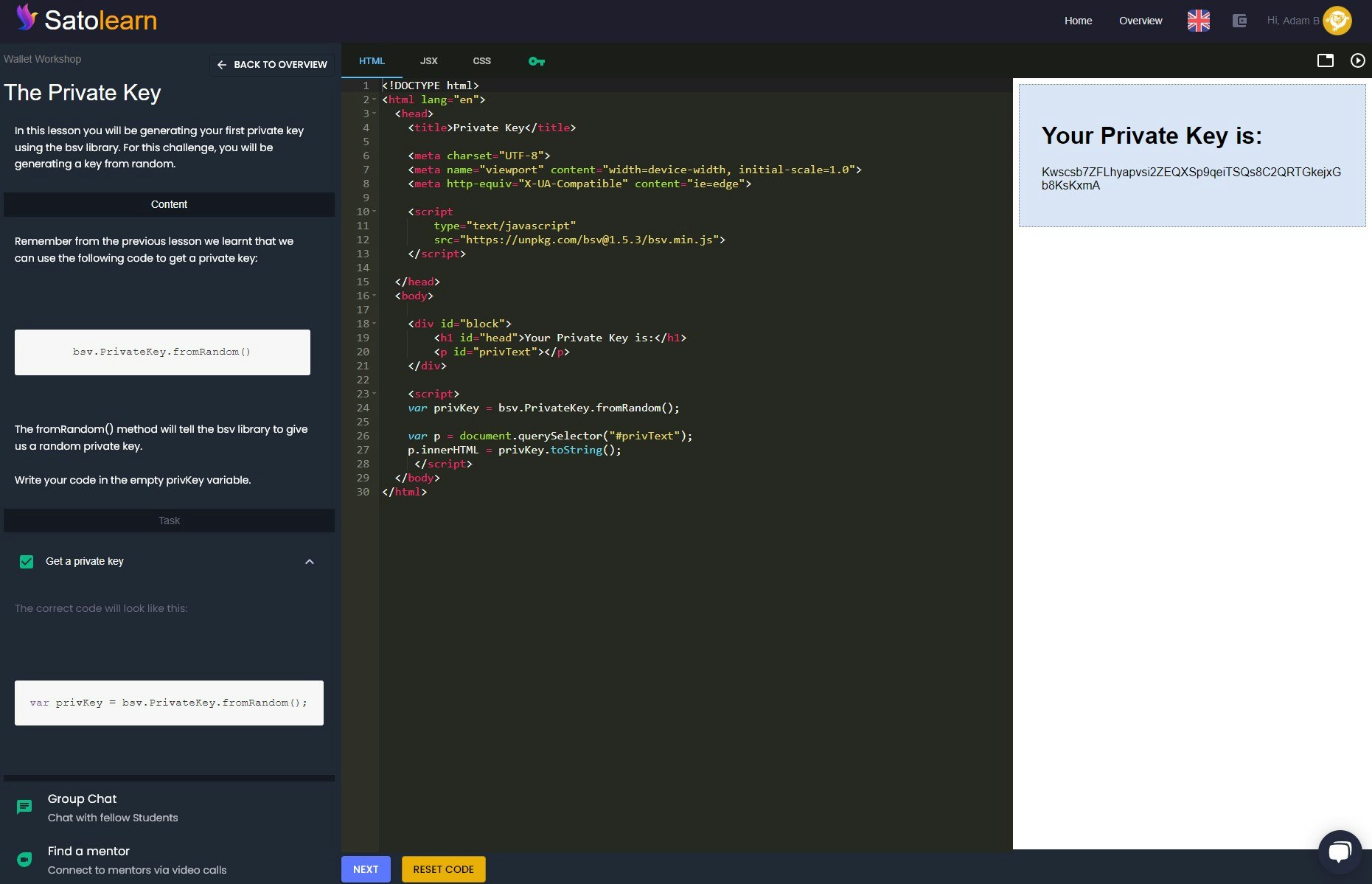Click the Satolearn logo

coord(86,19)
